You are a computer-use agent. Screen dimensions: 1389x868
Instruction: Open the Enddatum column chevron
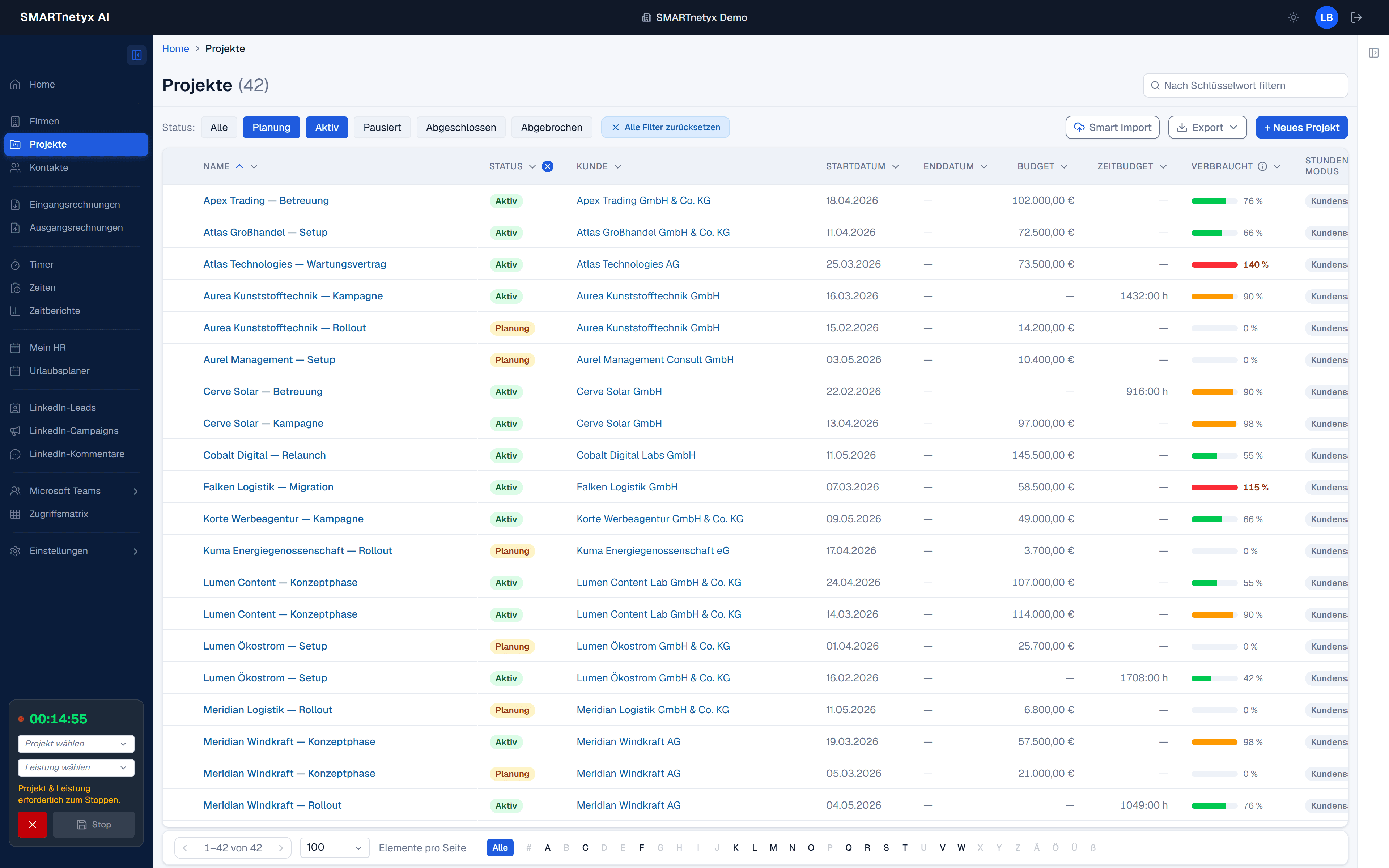984,166
